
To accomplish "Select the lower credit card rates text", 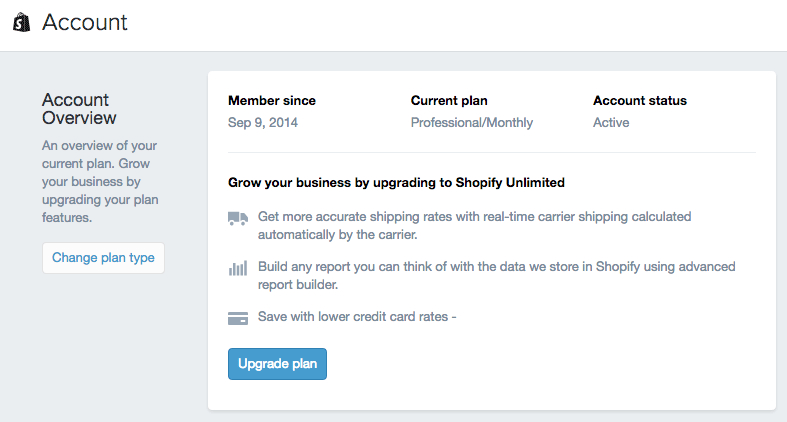I will tap(357, 317).
